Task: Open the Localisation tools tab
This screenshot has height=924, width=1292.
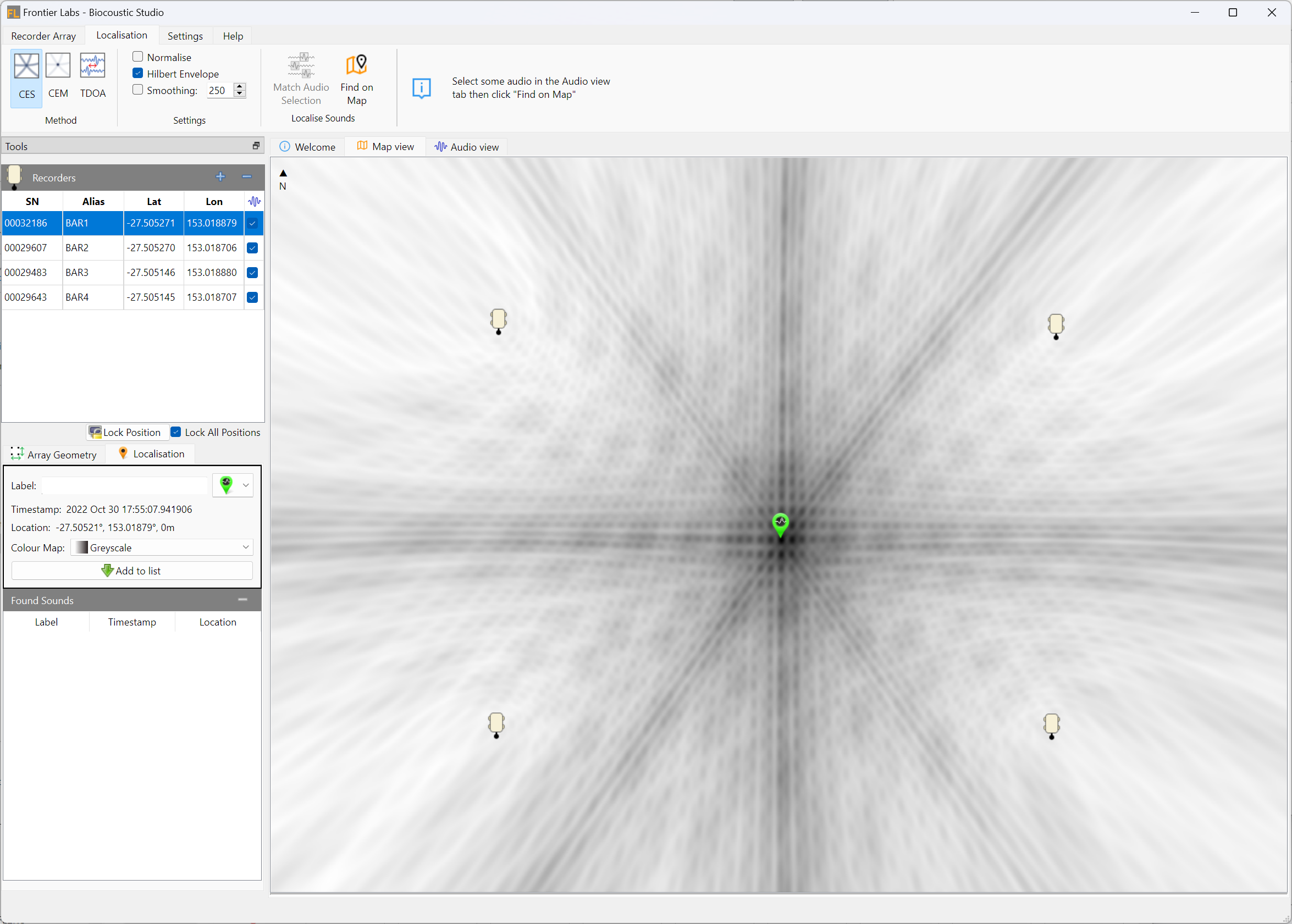Action: (151, 453)
